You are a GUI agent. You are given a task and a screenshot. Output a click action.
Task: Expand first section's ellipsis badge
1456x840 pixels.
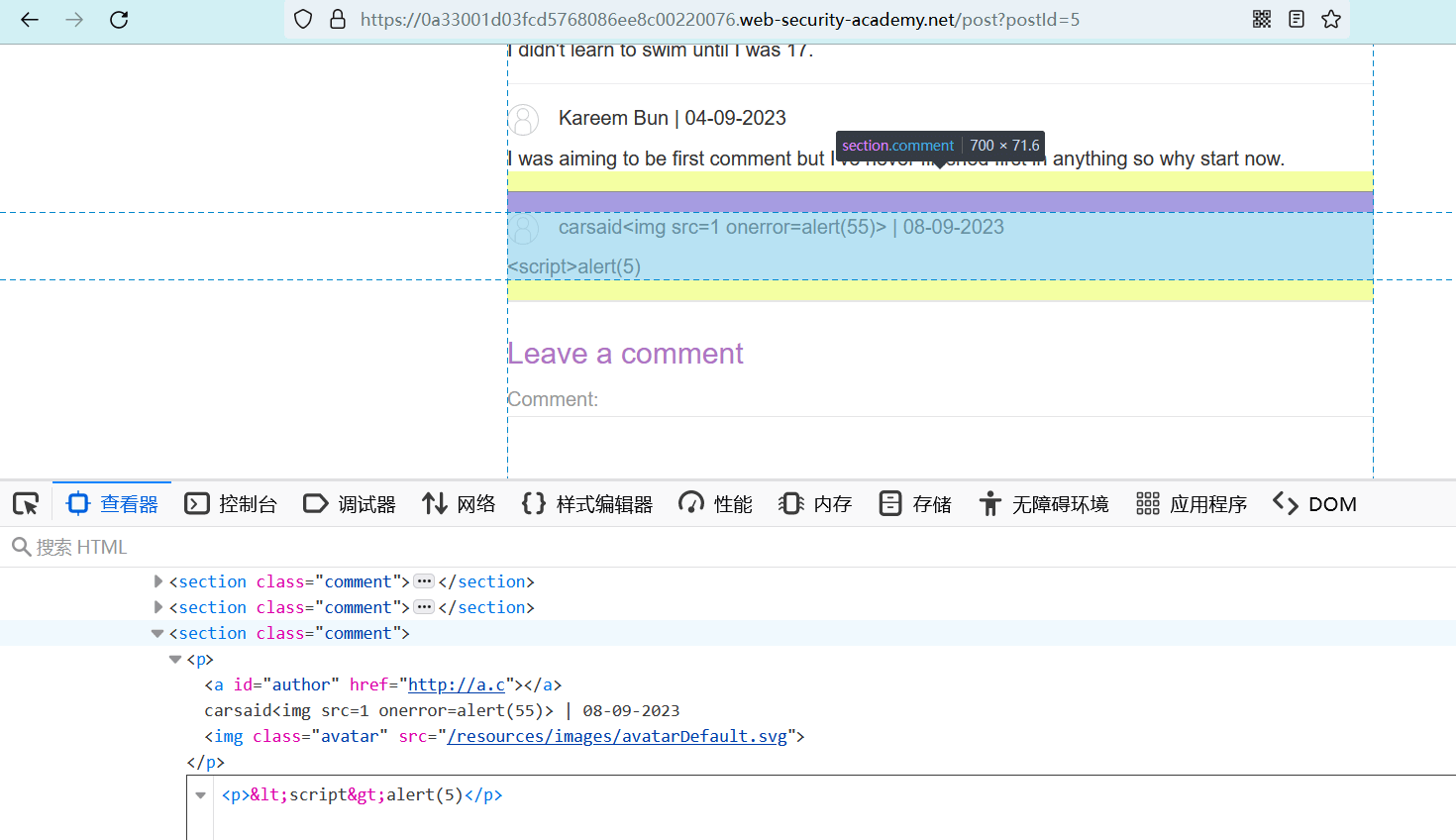click(x=424, y=581)
